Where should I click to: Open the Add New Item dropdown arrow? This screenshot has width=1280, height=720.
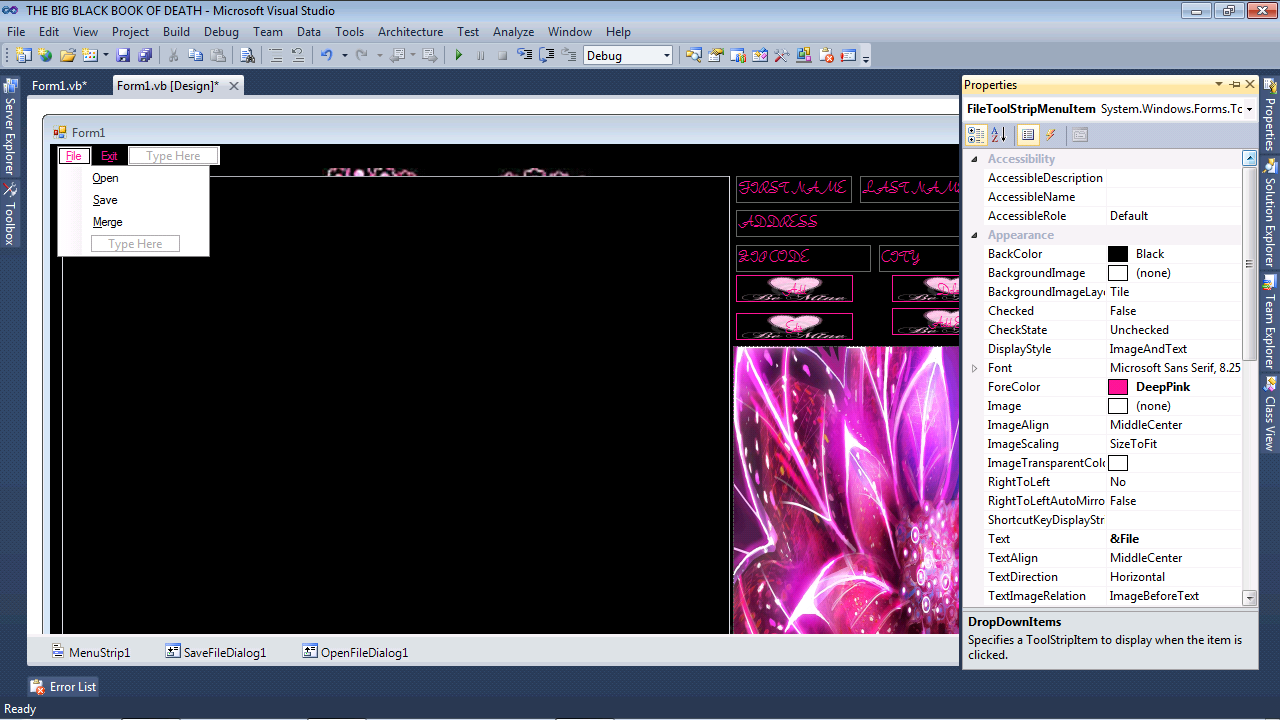click(105, 56)
